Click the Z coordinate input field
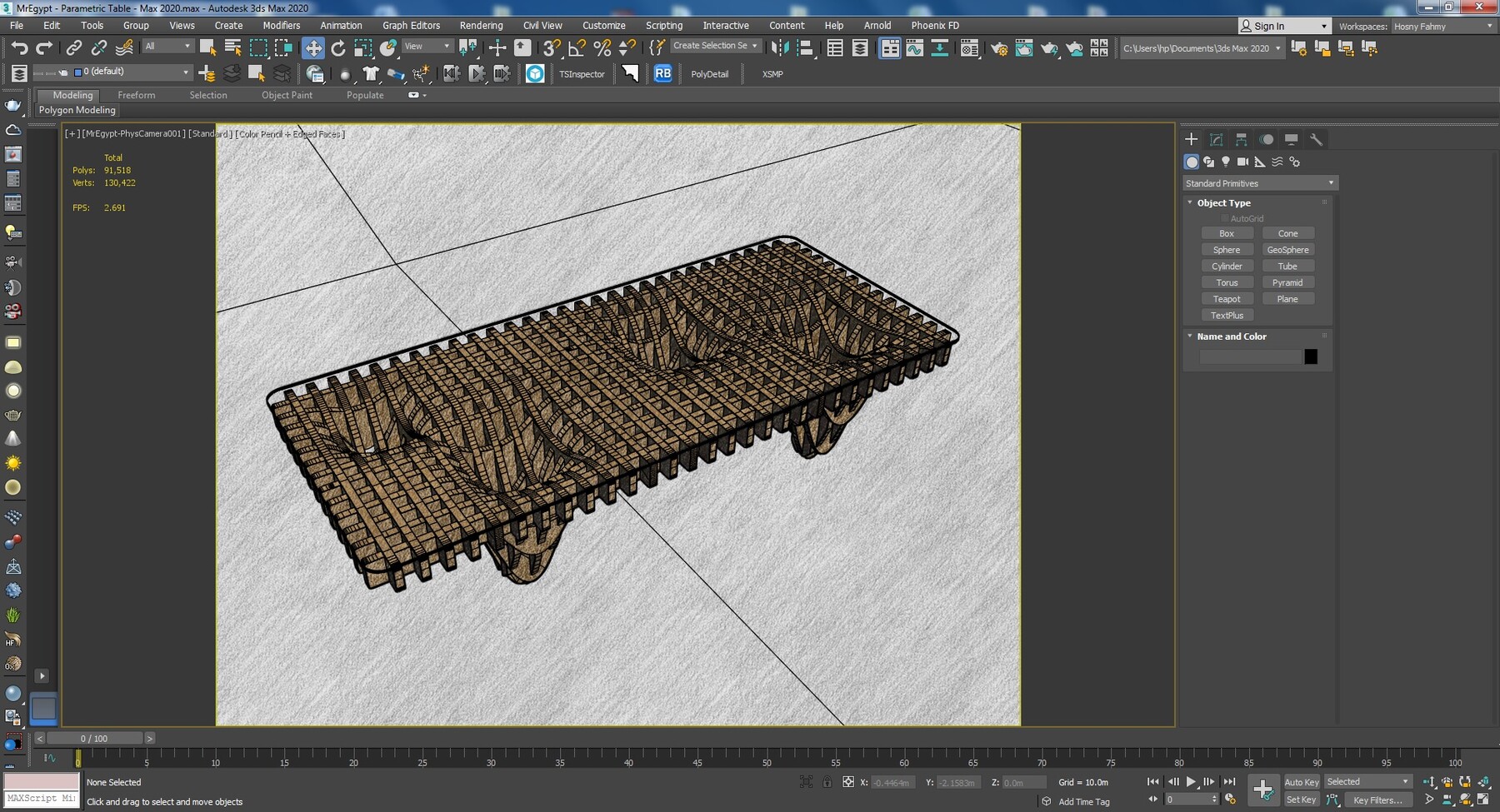The image size is (1500, 812). tap(1022, 782)
